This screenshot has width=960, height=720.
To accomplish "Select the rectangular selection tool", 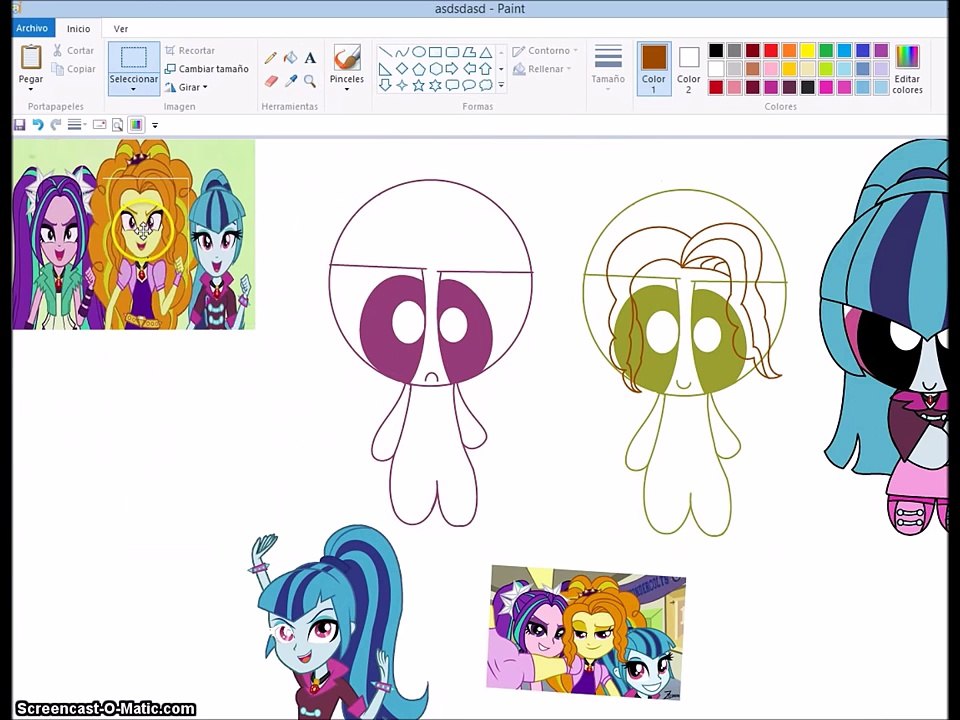I will pyautogui.click(x=133, y=58).
